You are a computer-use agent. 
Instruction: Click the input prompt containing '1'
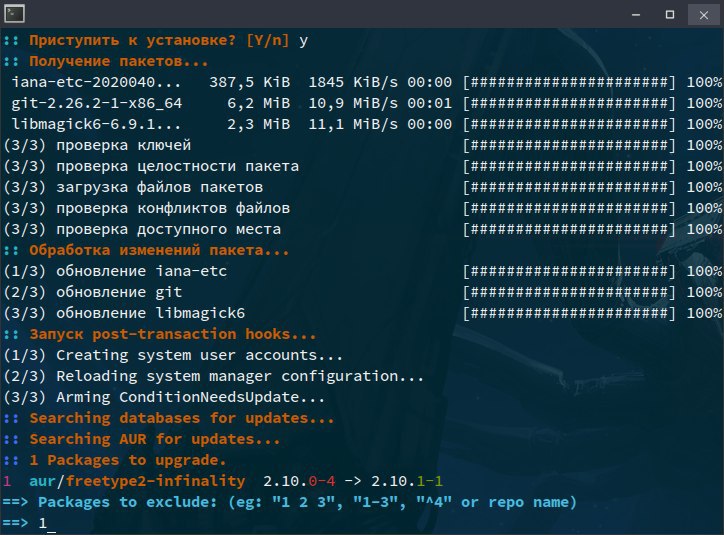29,523
